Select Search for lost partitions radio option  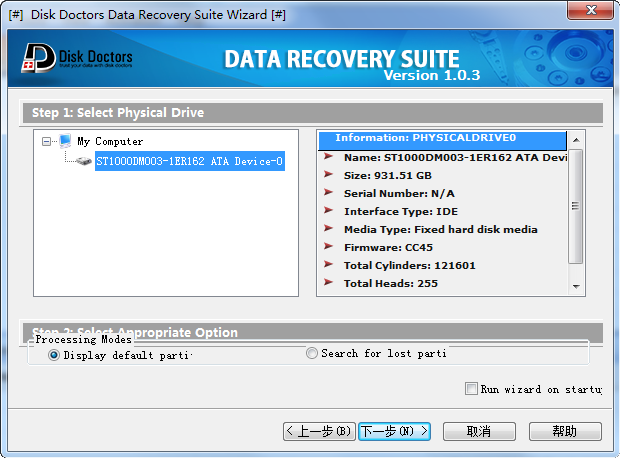(312, 353)
